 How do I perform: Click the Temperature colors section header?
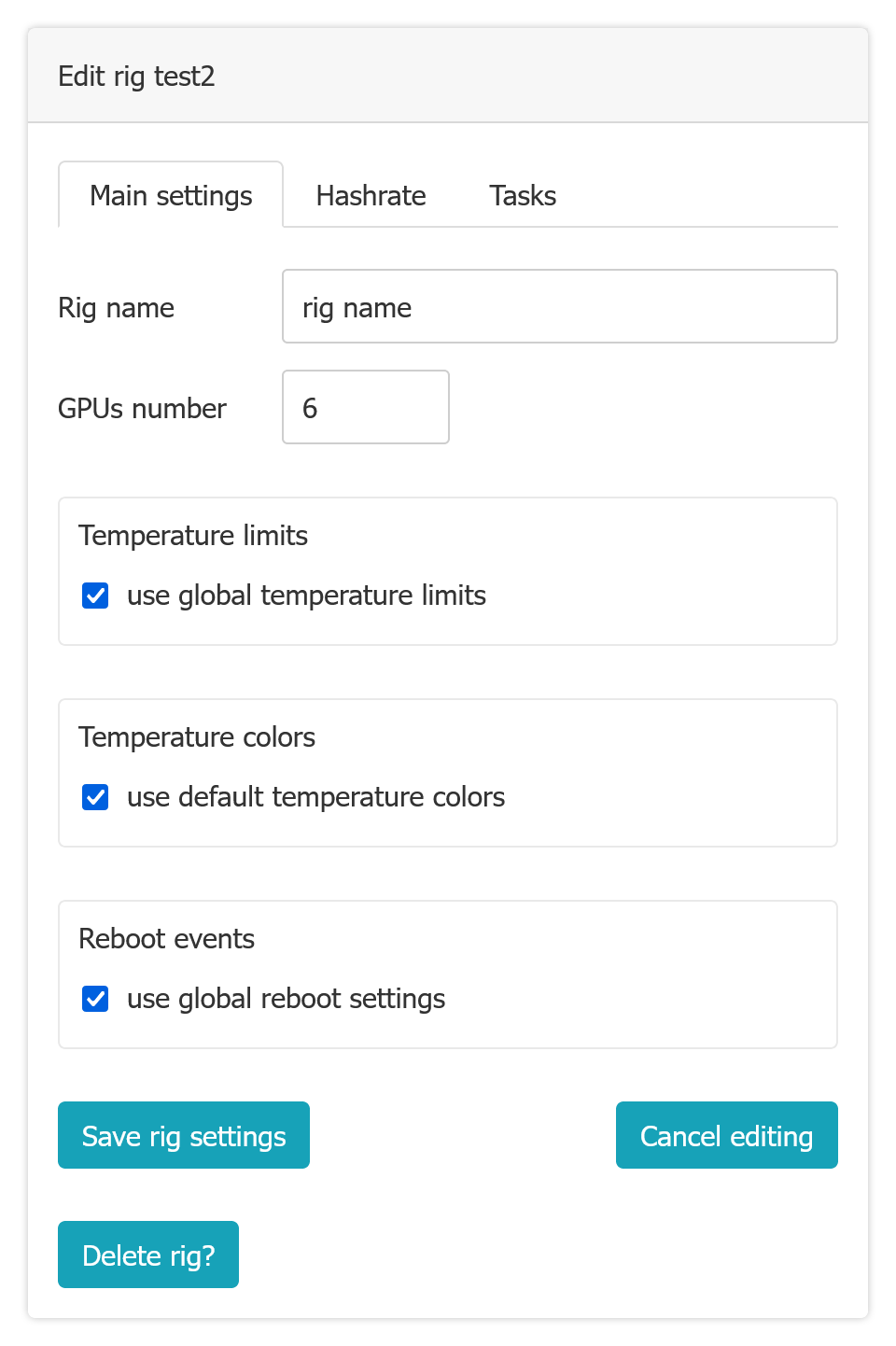197,736
